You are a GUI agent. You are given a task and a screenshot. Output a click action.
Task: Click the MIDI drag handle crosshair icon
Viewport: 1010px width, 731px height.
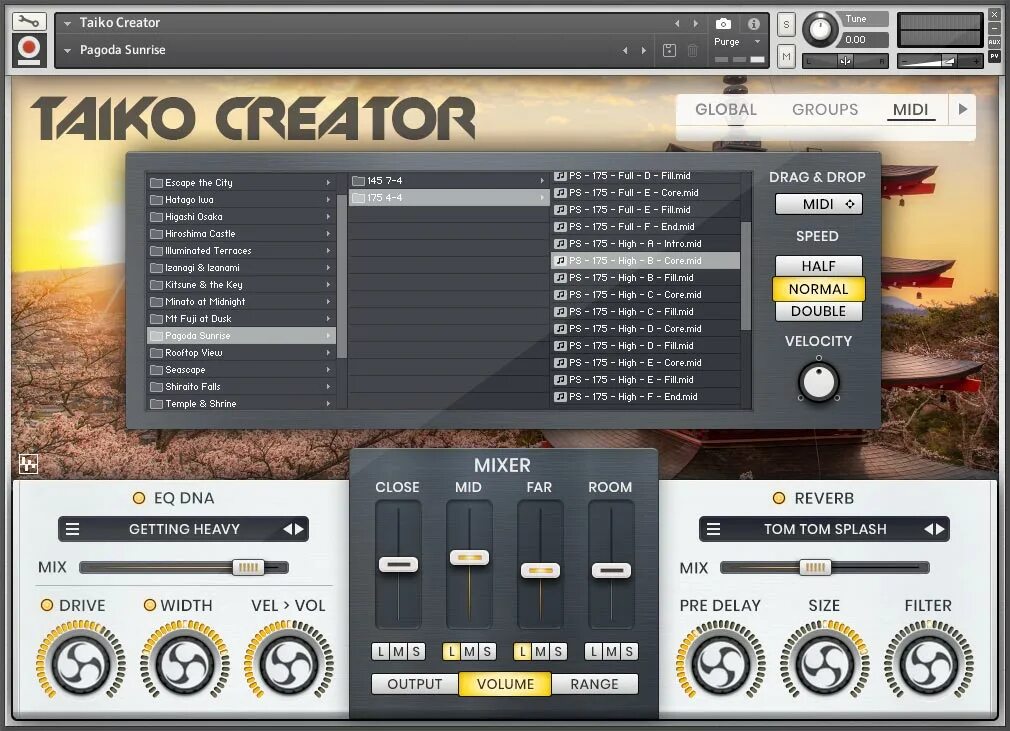[850, 204]
